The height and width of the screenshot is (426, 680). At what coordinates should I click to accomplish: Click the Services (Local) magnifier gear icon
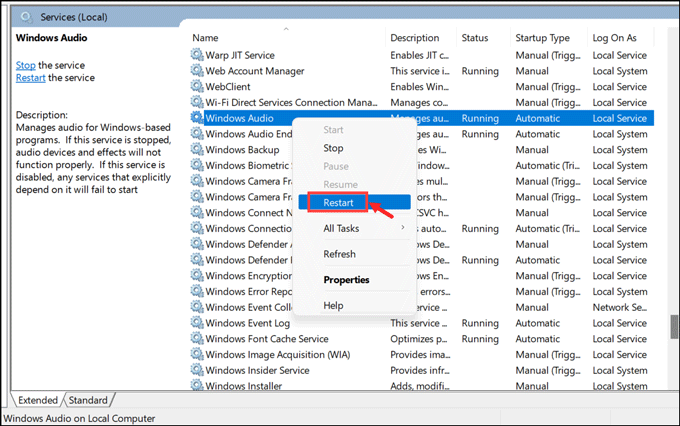point(27,17)
